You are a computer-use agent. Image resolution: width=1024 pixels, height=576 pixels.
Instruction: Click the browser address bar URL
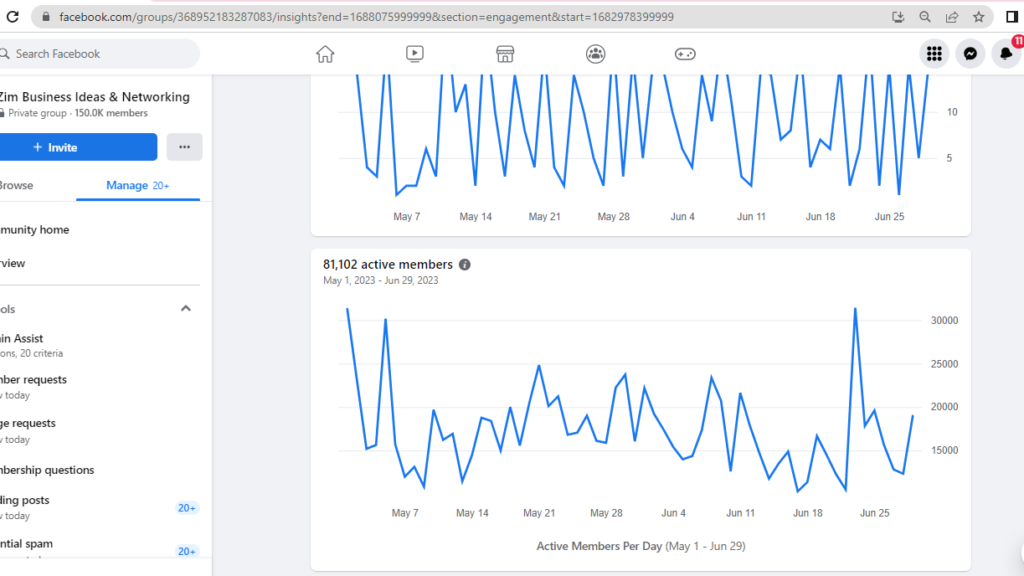tap(366, 17)
